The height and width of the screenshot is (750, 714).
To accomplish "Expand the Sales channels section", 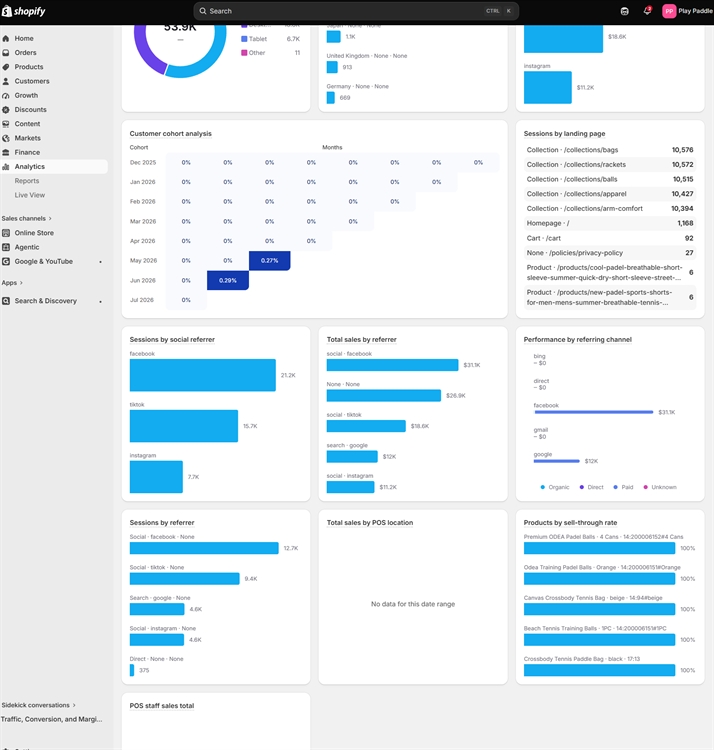I will [x=26, y=219].
